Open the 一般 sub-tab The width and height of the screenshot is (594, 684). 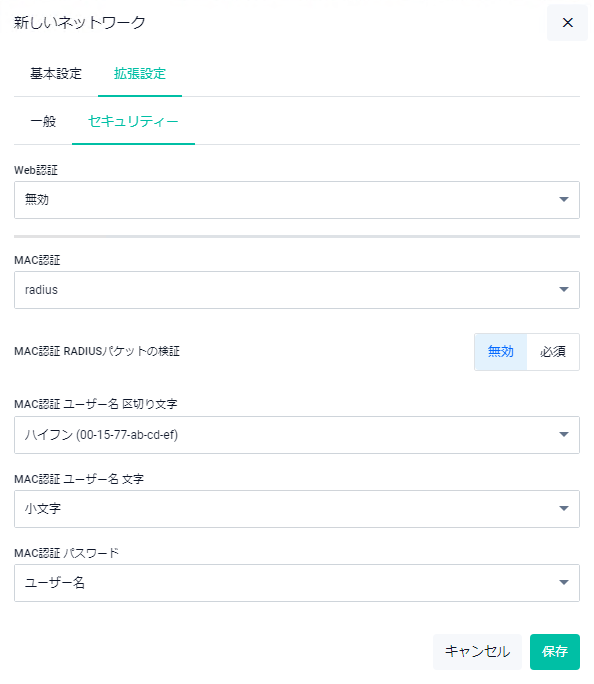pyautogui.click(x=43, y=121)
